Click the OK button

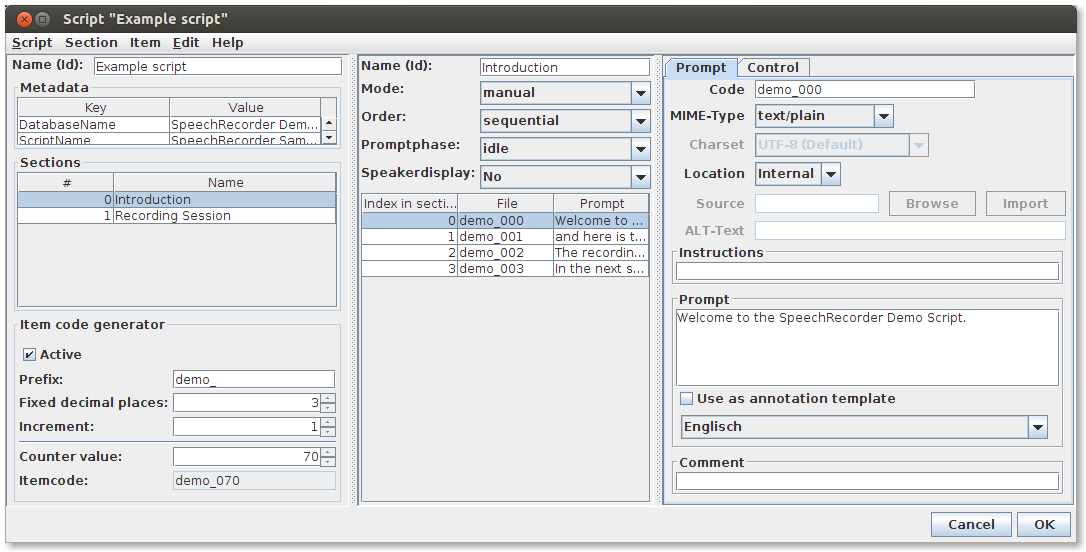click(x=1043, y=524)
